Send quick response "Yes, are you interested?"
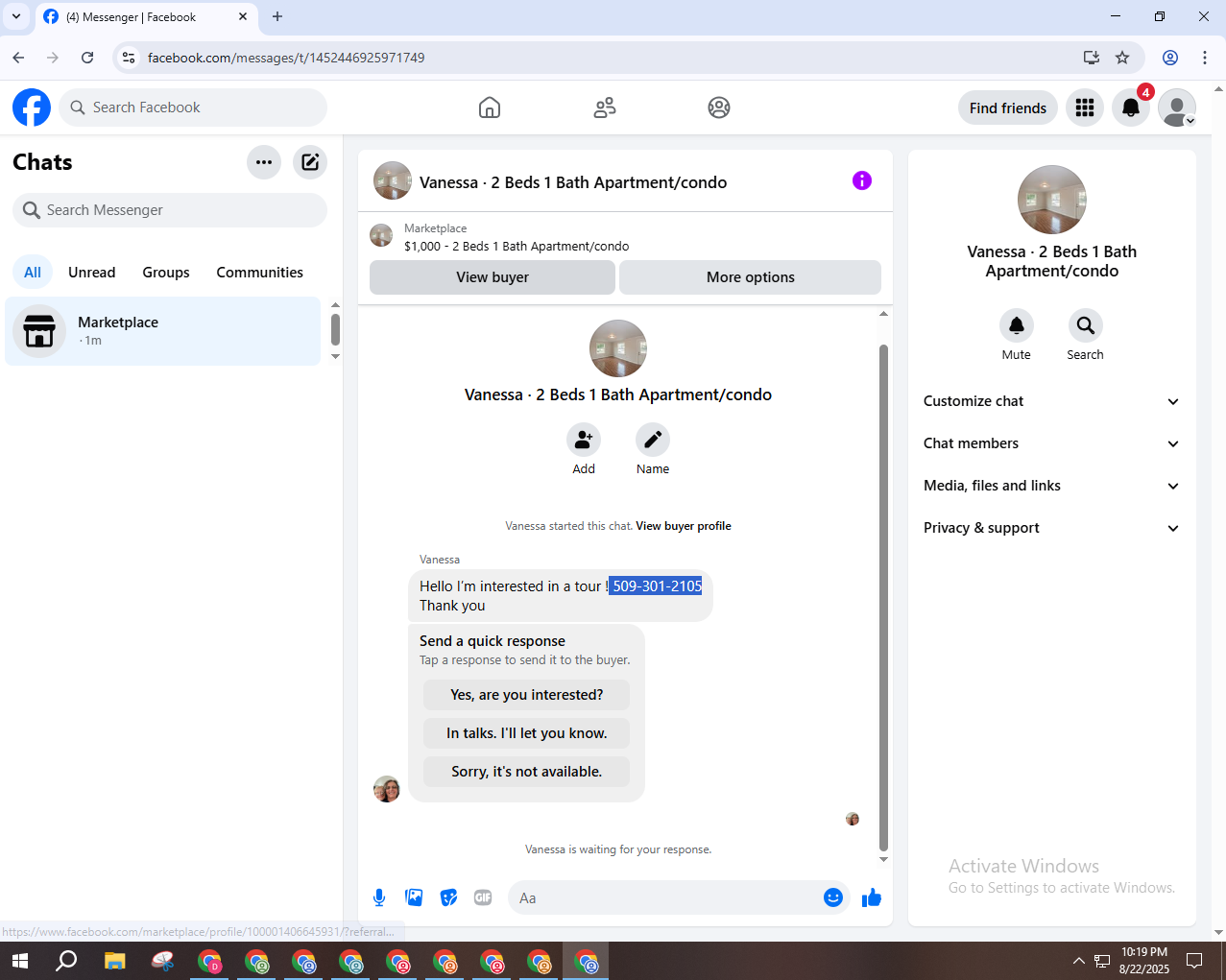The width and height of the screenshot is (1226, 980). 527,695
